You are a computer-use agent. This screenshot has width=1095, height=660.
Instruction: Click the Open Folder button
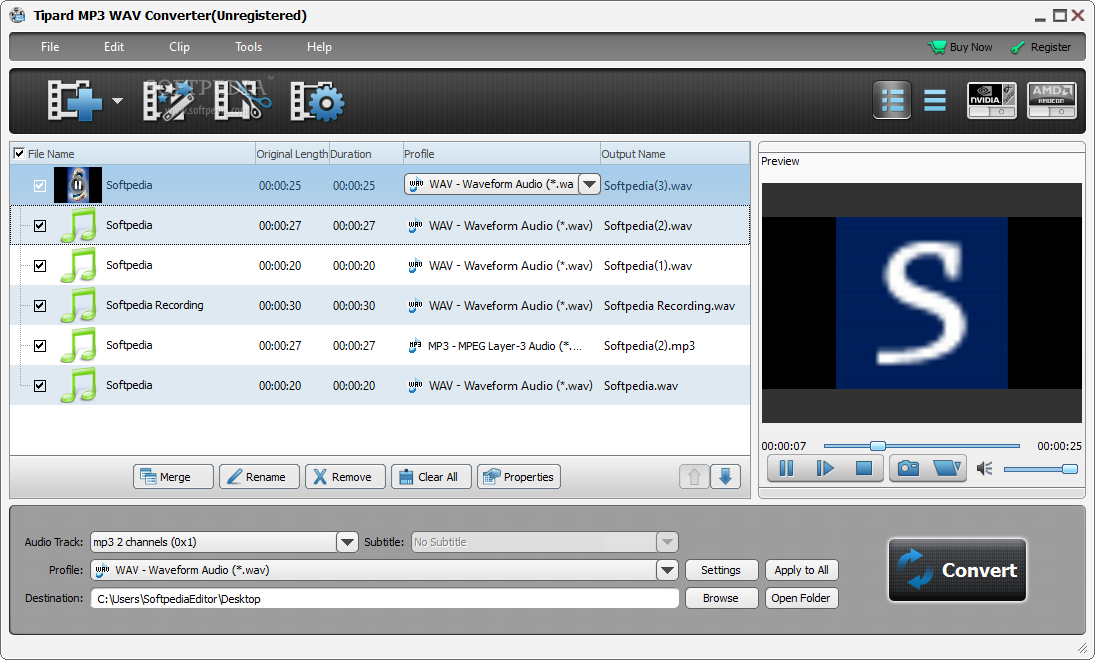click(x=801, y=598)
